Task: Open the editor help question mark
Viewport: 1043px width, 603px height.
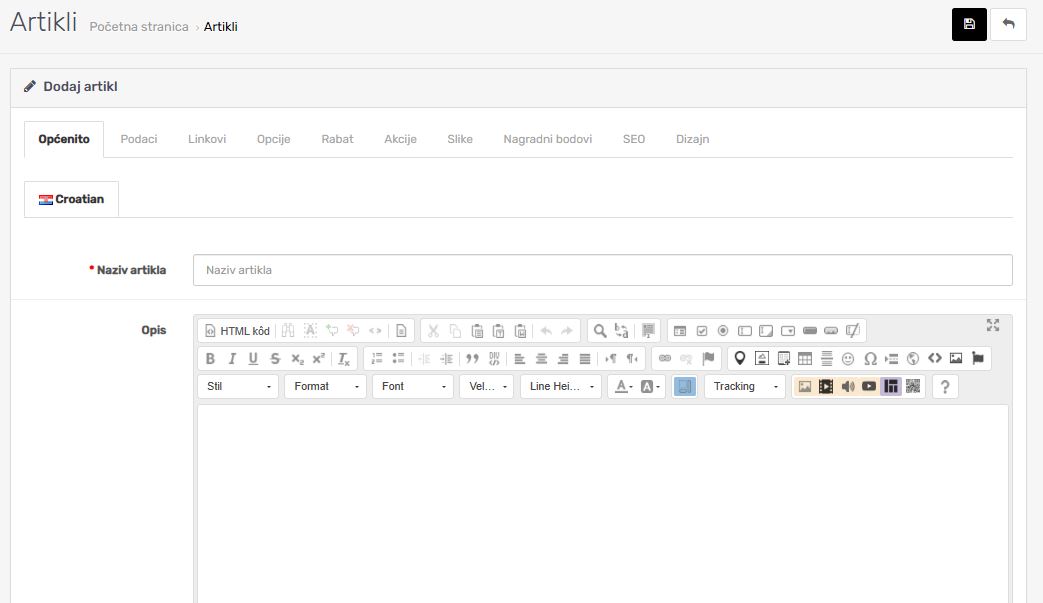Action: coord(945,386)
